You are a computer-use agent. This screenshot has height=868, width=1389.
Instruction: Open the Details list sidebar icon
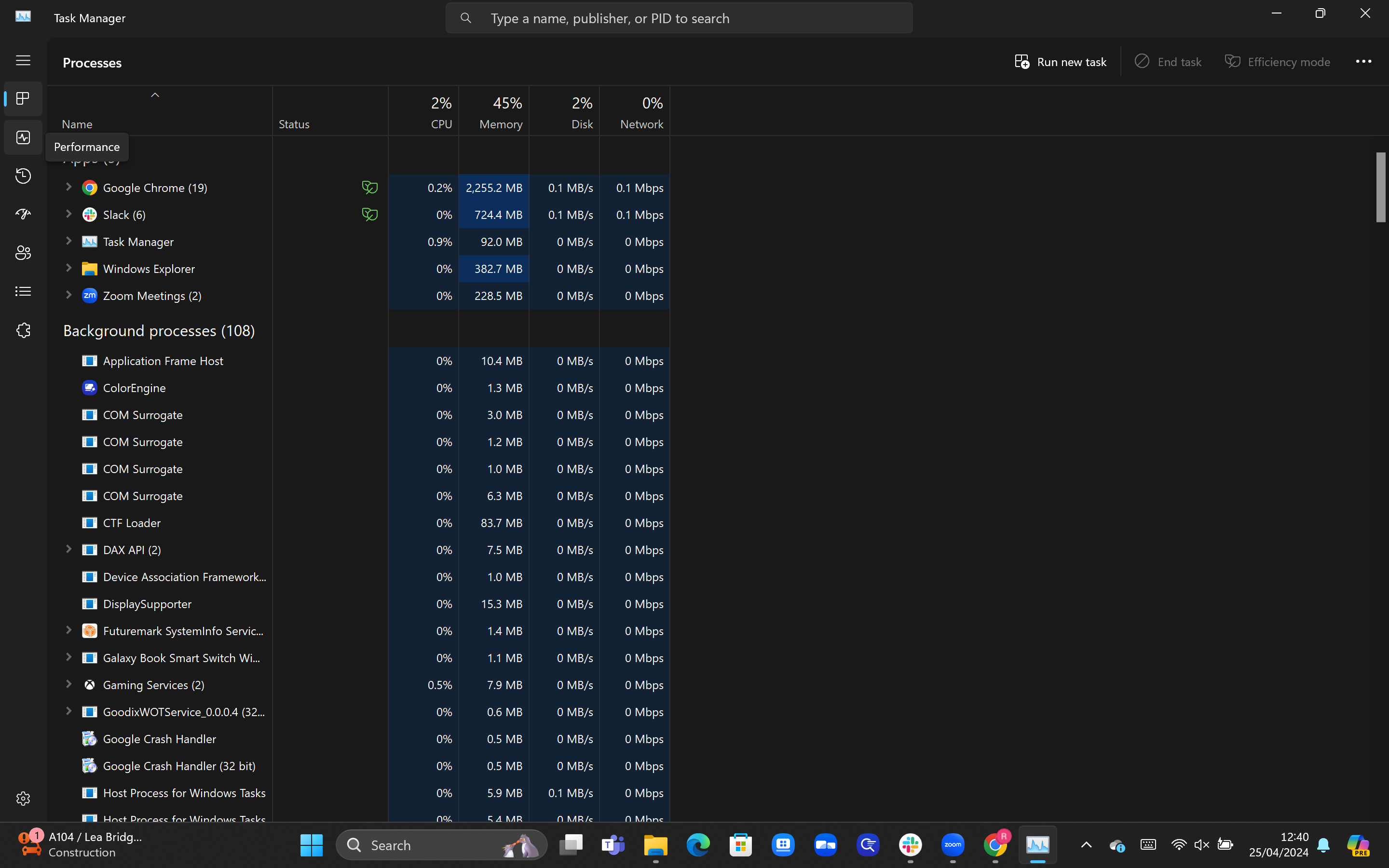tap(23, 292)
